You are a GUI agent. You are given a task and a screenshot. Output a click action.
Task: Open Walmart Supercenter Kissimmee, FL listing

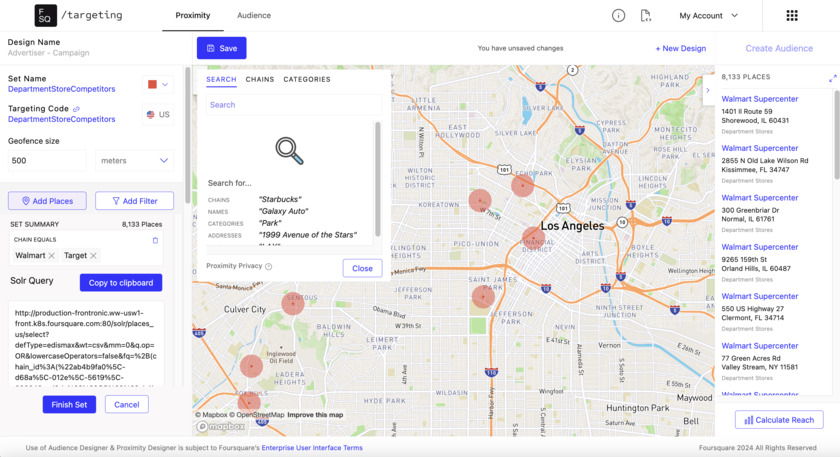tap(760, 148)
